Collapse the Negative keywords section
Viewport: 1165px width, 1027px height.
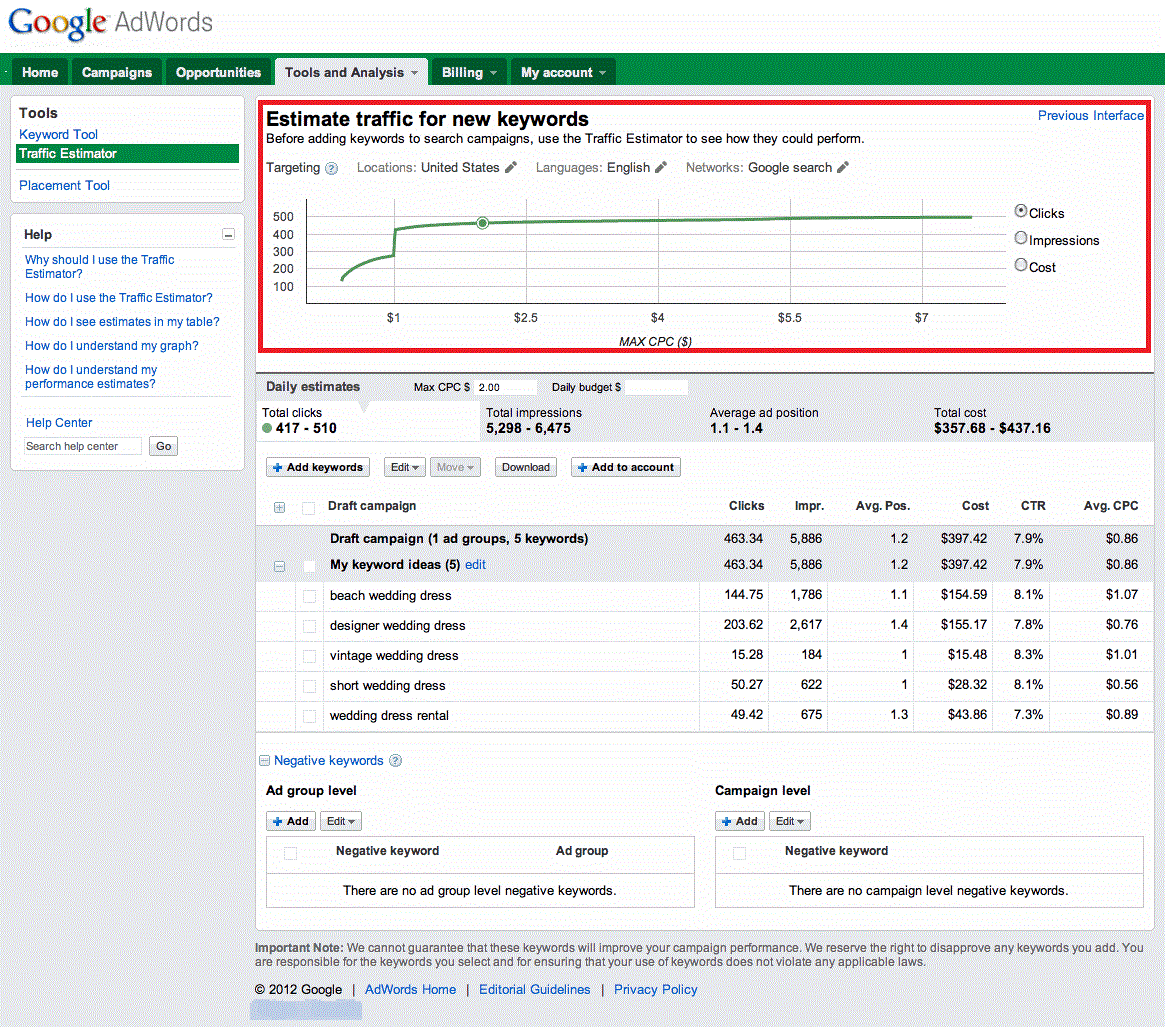point(265,760)
